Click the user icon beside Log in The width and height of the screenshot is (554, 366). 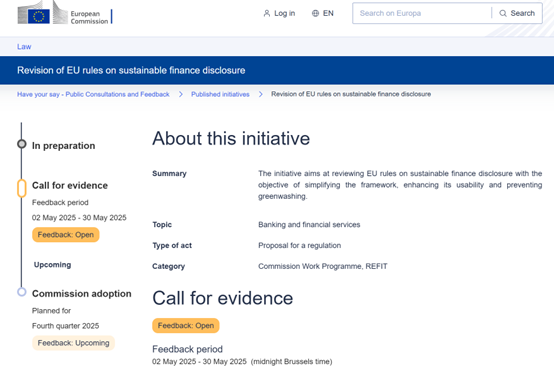click(267, 13)
